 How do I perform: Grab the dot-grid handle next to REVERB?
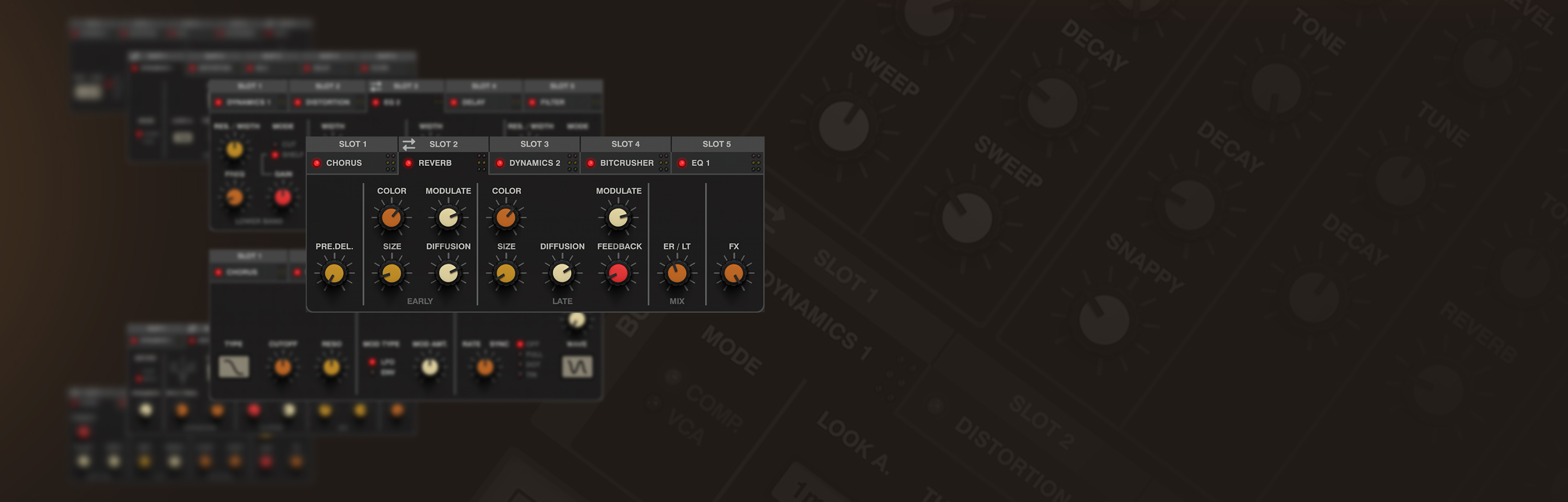(x=481, y=163)
